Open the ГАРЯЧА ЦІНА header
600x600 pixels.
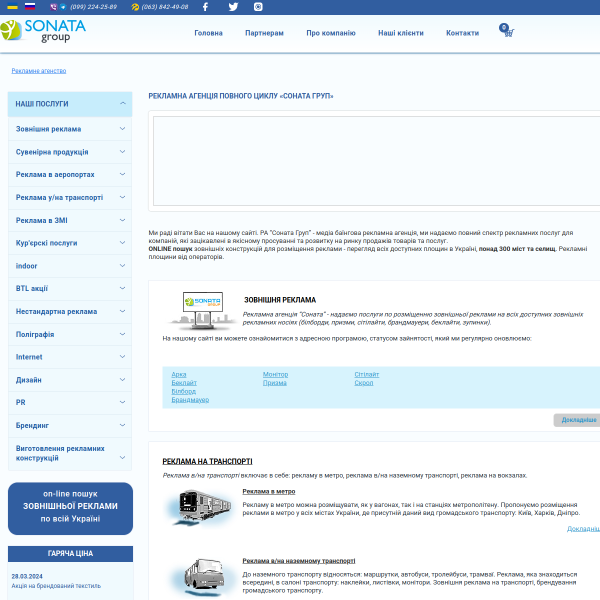[x=70, y=554]
